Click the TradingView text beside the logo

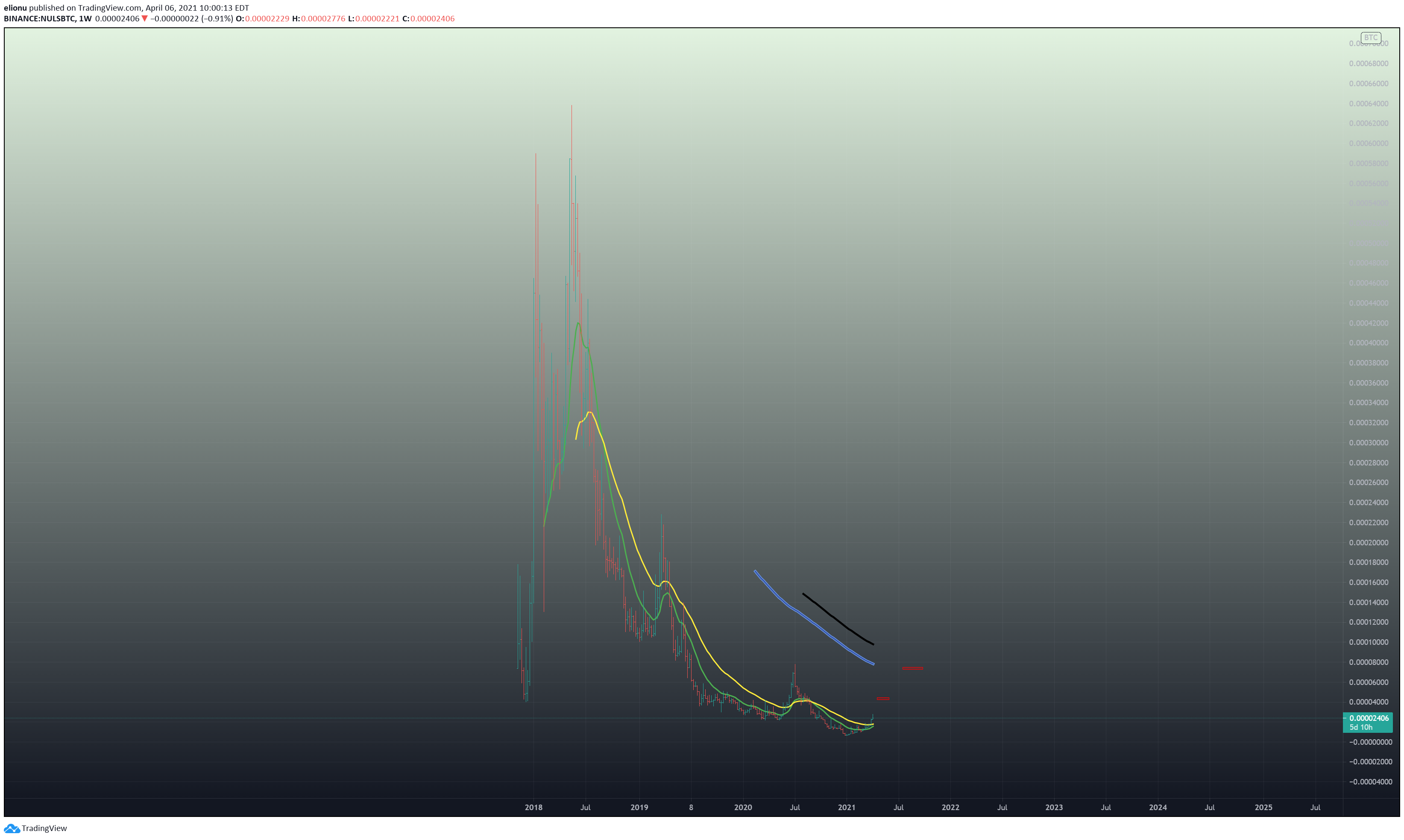tap(44, 828)
